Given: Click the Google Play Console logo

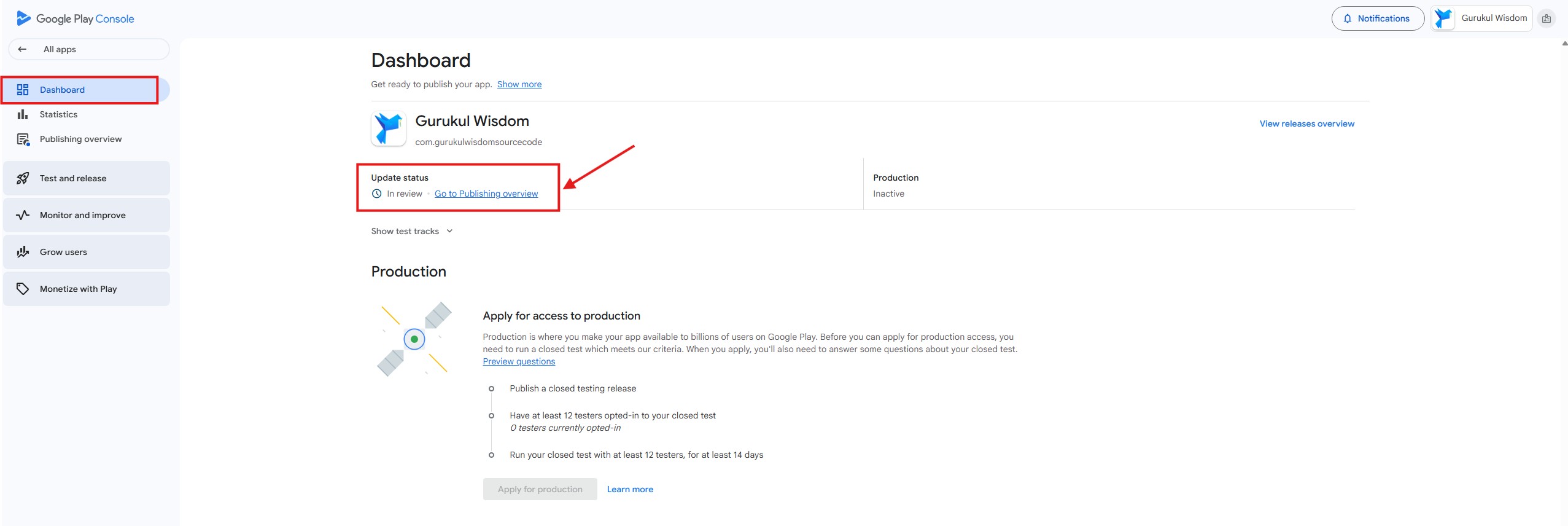Looking at the screenshot, I should pos(76,18).
